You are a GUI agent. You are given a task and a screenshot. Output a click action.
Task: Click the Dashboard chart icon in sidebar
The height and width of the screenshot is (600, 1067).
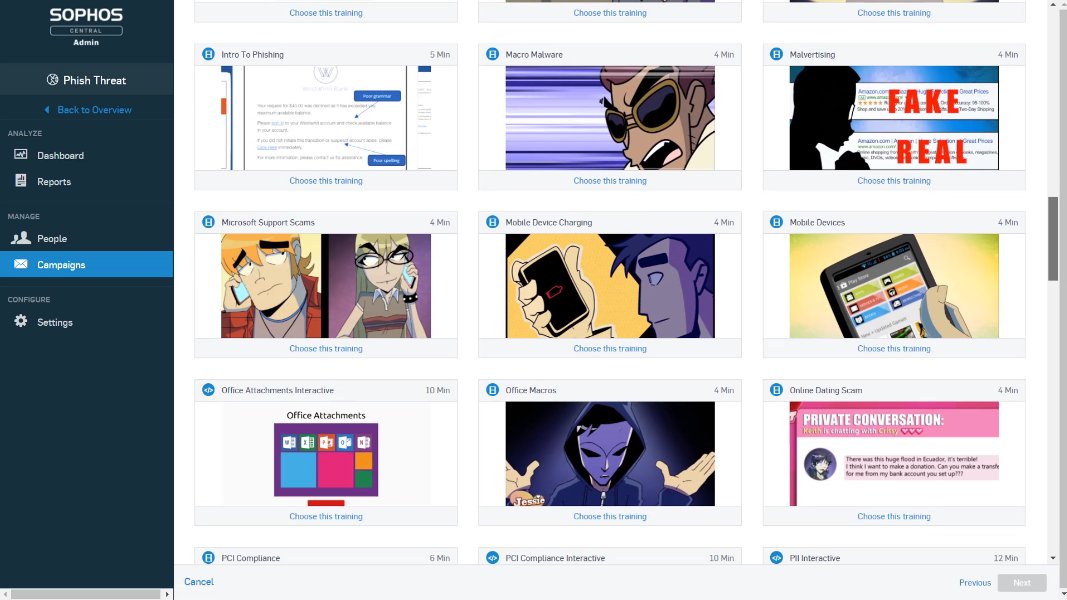[21, 154]
